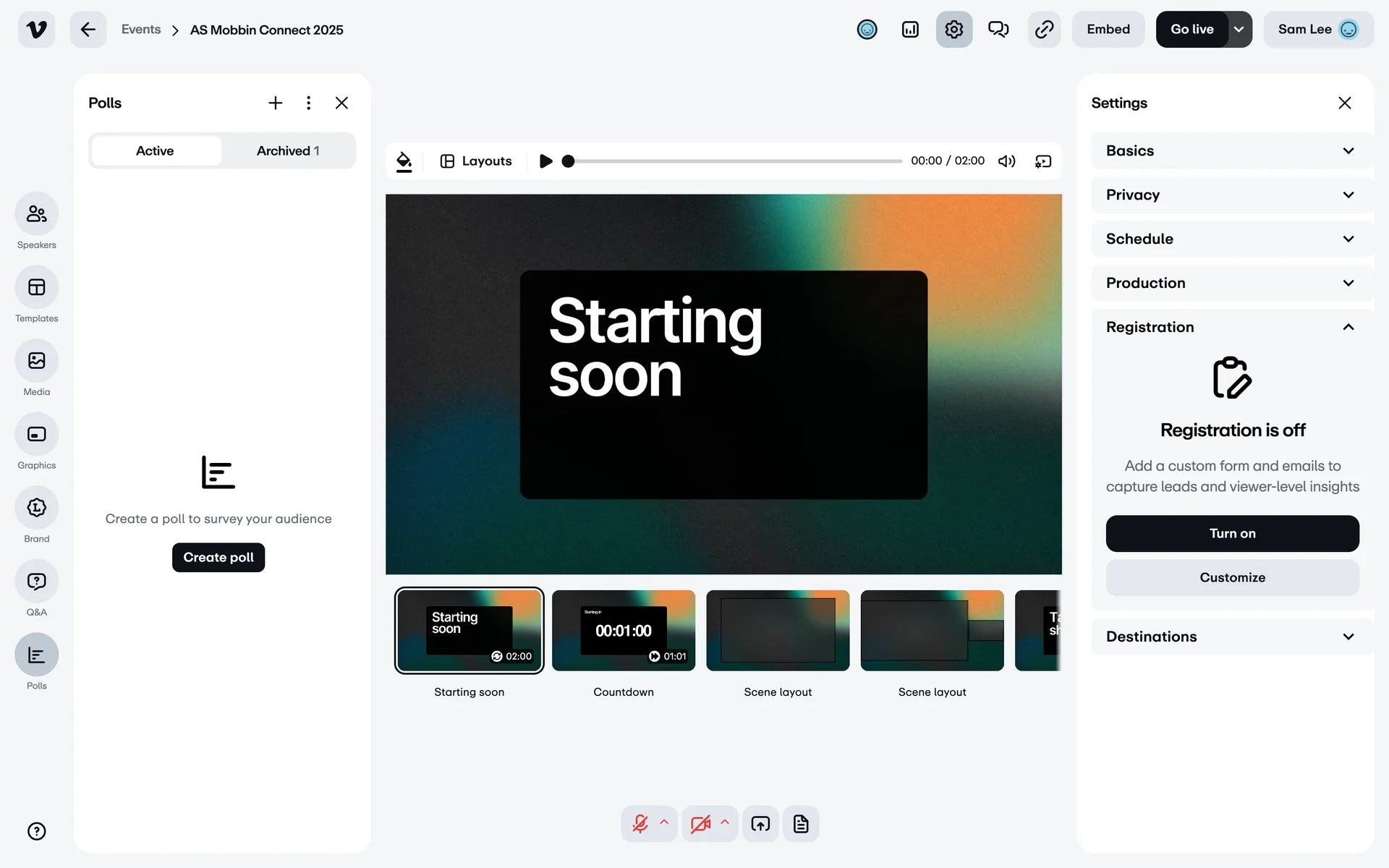Viewport: 1389px width, 868px height.
Task: Click the background fill paint bucket icon
Action: pos(404,161)
